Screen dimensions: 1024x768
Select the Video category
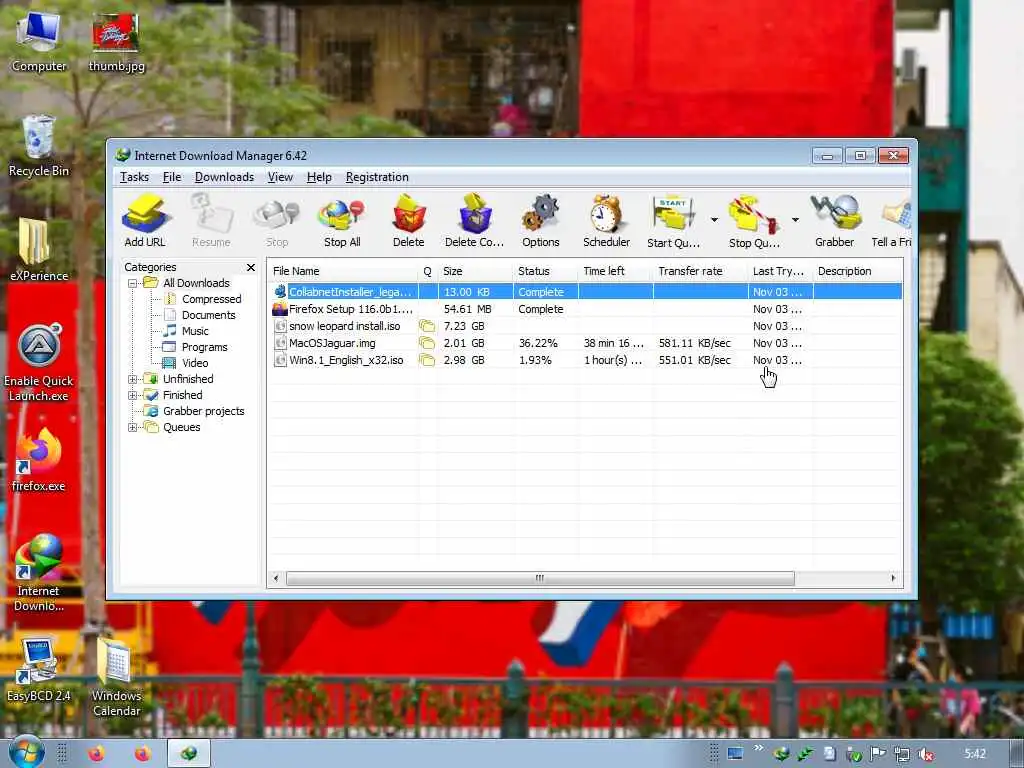click(x=195, y=363)
